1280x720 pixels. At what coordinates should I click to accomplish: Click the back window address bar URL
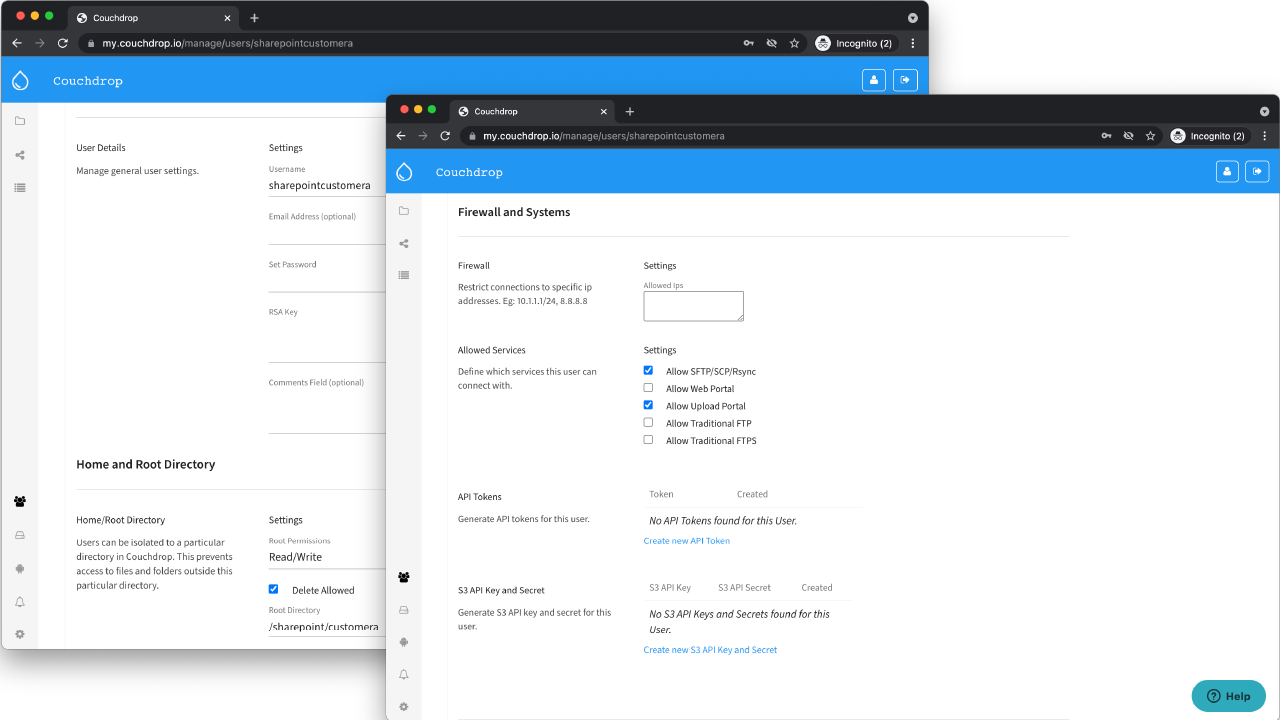tap(227, 44)
